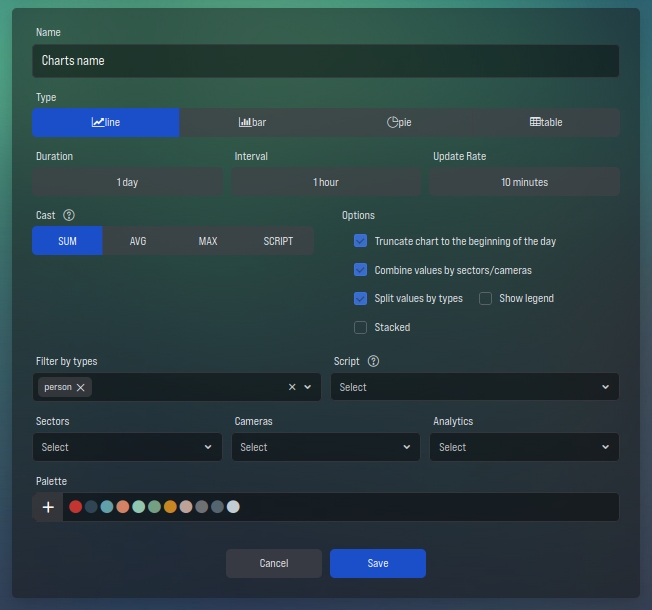Switch chart type to pie

(x=399, y=122)
